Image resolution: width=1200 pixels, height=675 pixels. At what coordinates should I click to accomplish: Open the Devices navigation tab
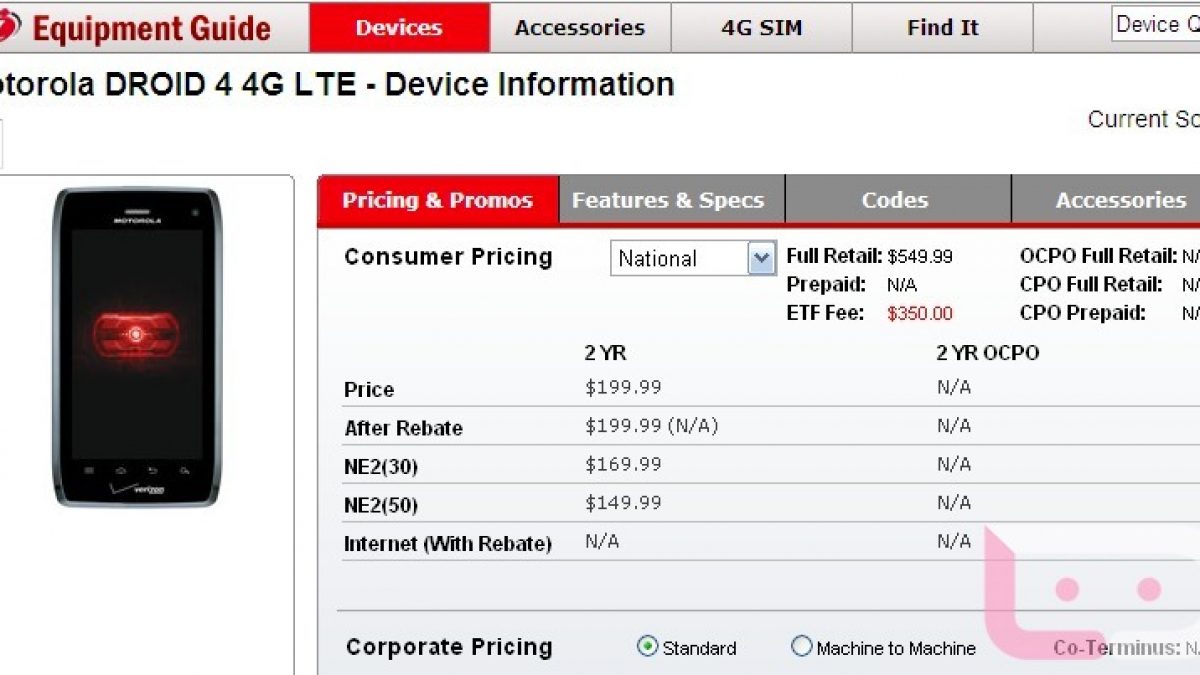pyautogui.click(x=399, y=28)
